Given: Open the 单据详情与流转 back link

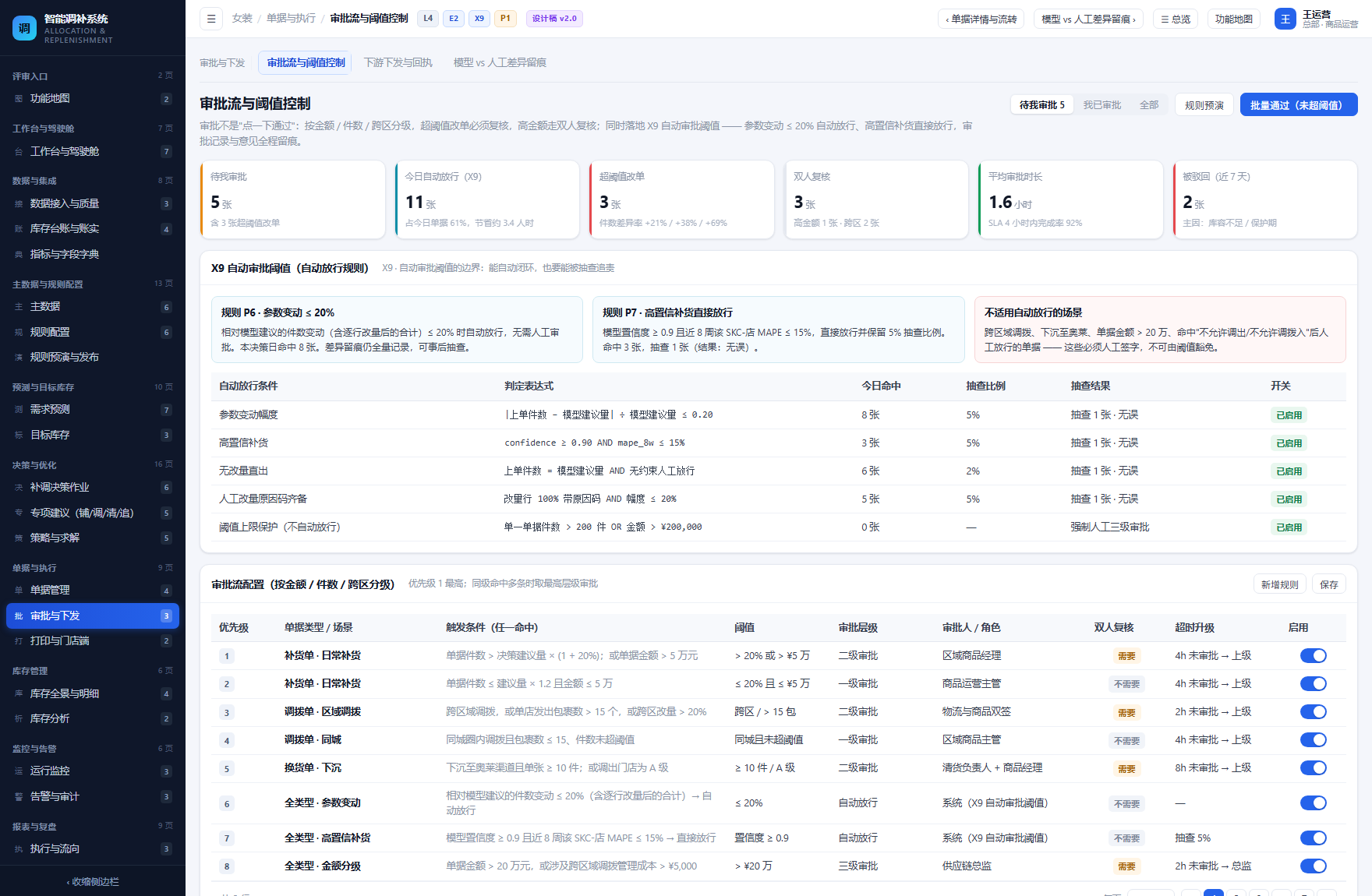Looking at the screenshot, I should click(981, 19).
